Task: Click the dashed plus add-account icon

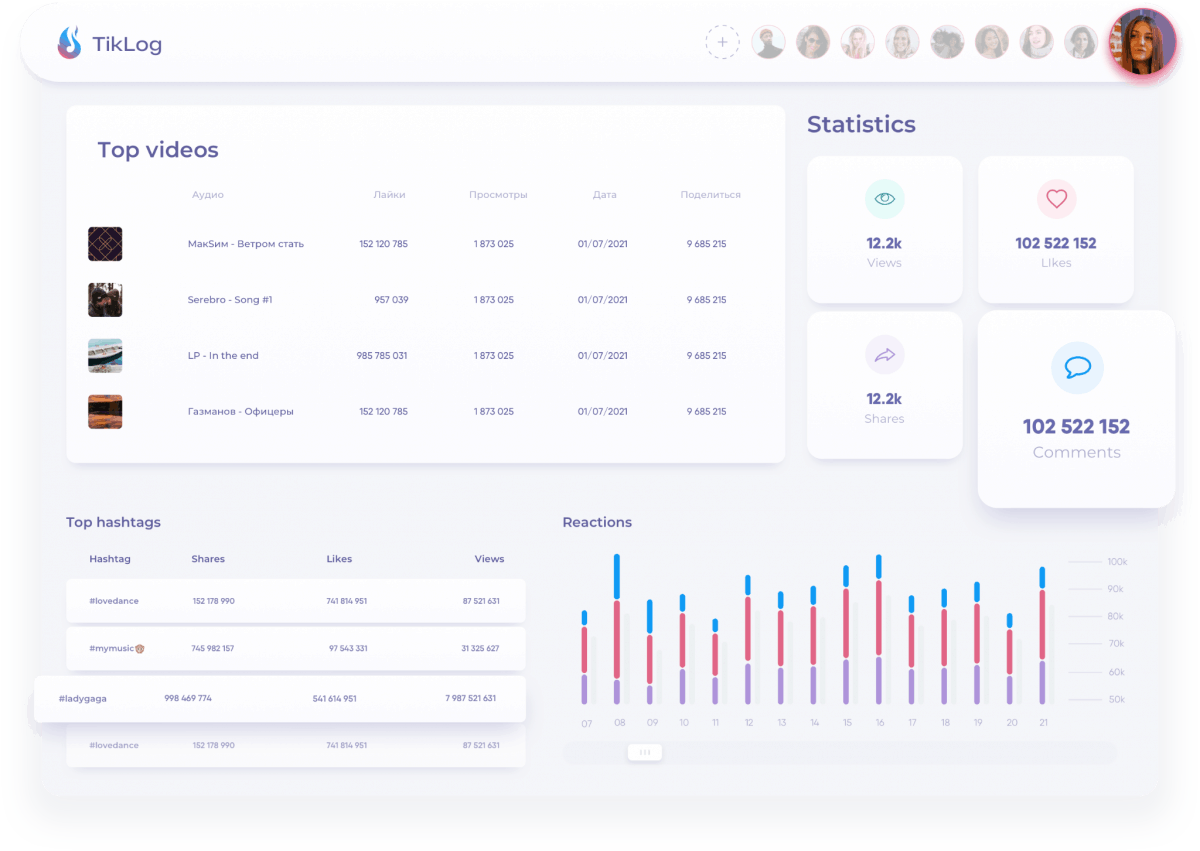Action: tap(722, 43)
